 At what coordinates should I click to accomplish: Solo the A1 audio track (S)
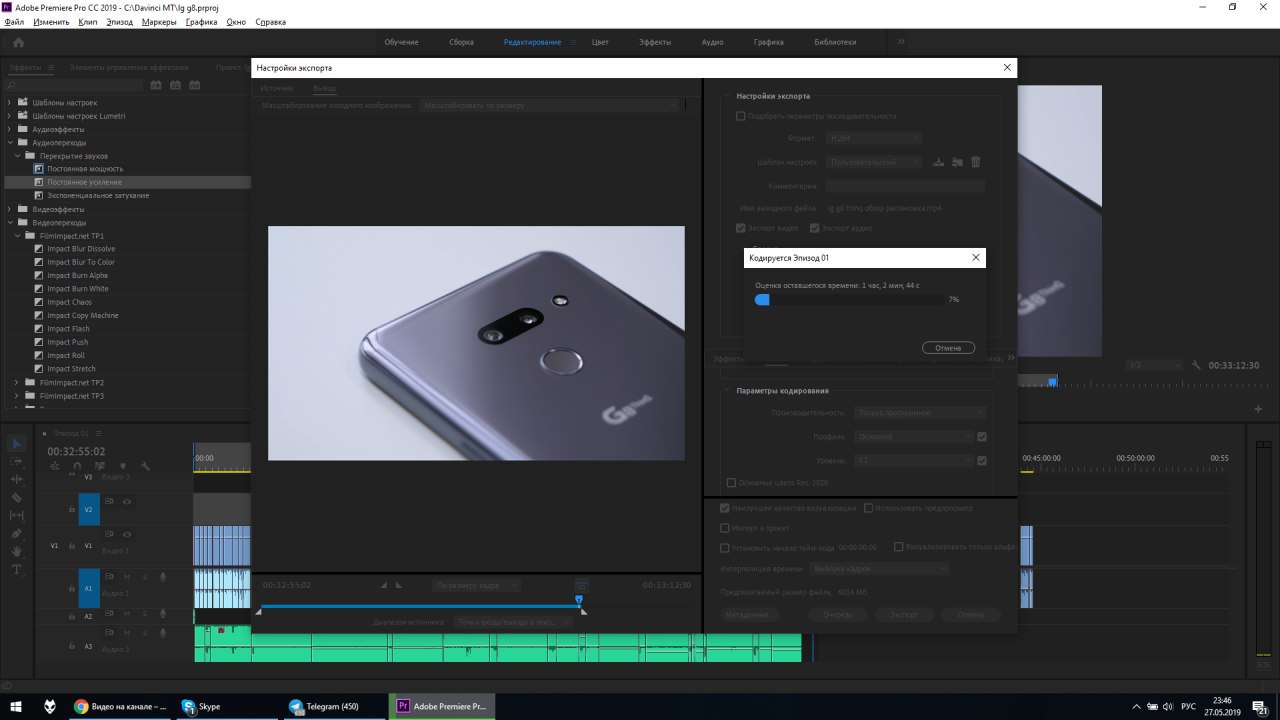click(x=144, y=576)
